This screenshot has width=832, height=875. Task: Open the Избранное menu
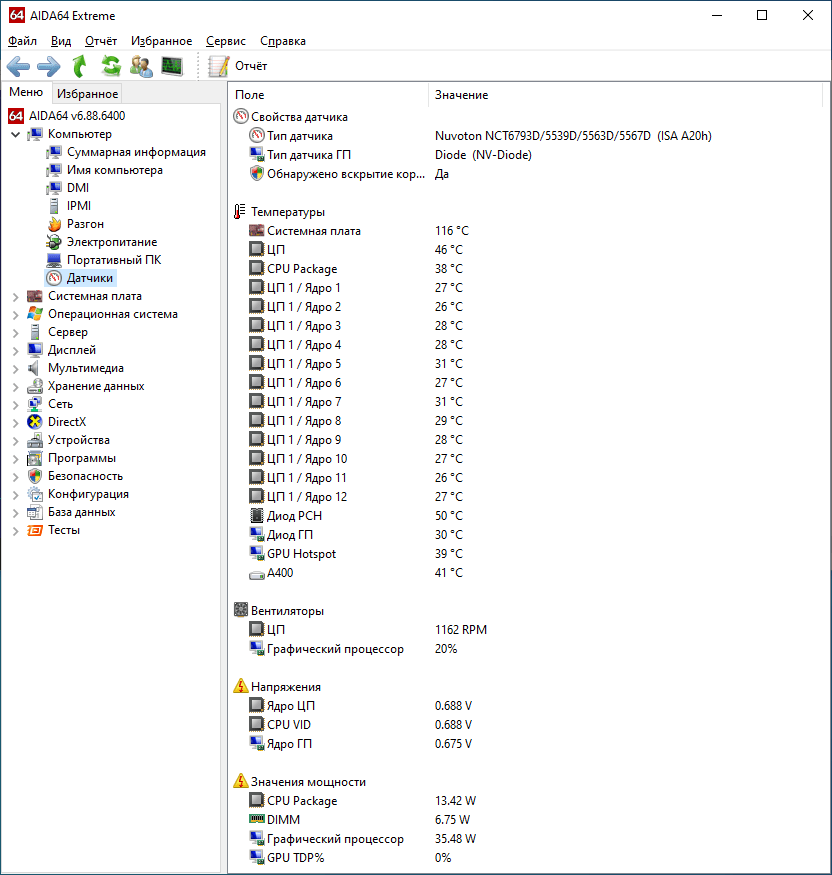(161, 41)
